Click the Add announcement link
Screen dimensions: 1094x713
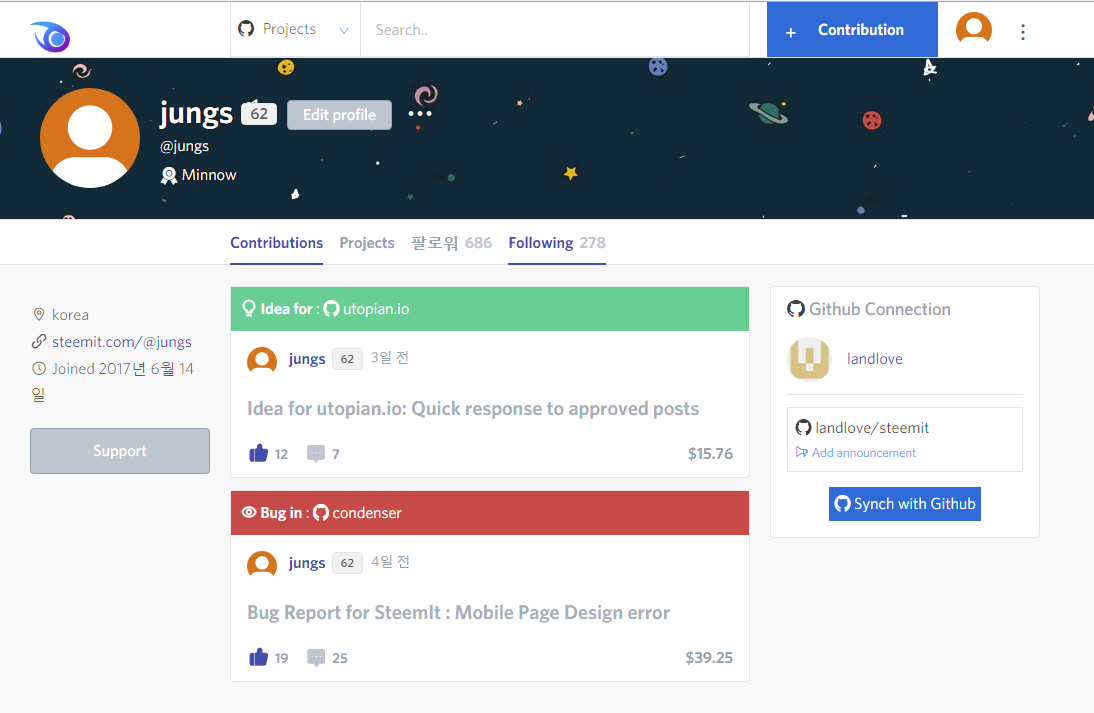click(x=864, y=453)
